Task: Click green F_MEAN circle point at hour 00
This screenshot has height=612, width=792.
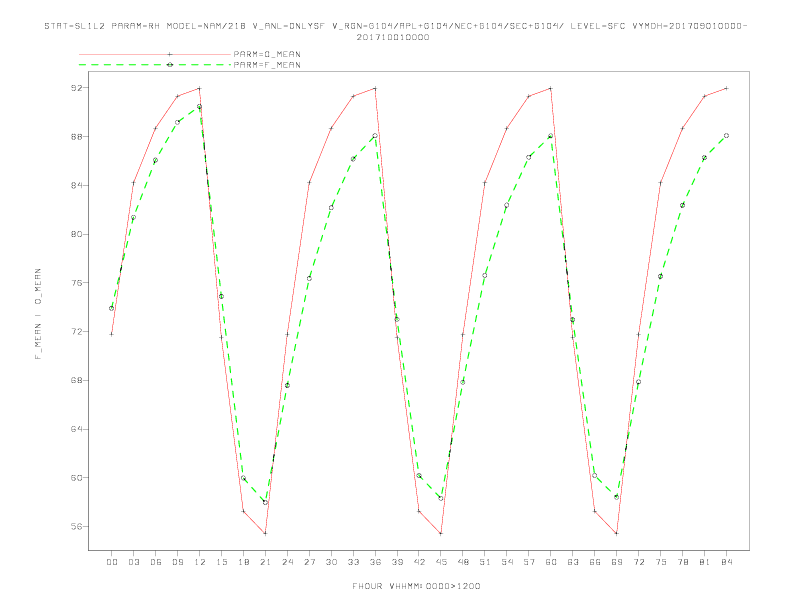Action: pos(112,308)
